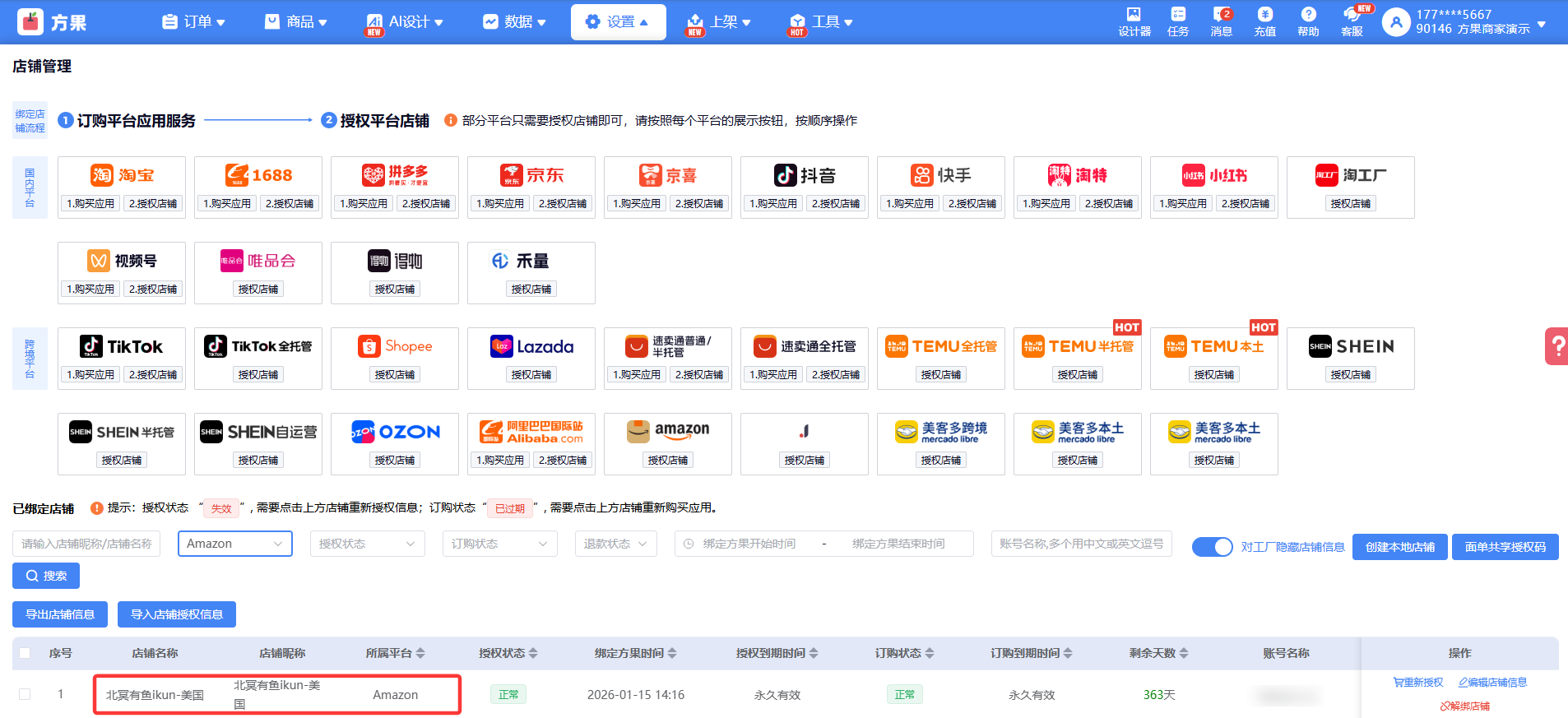Screen dimensions: 1568x718
Task: Open the 退款状态 filter dropdown
Action: (x=615, y=544)
